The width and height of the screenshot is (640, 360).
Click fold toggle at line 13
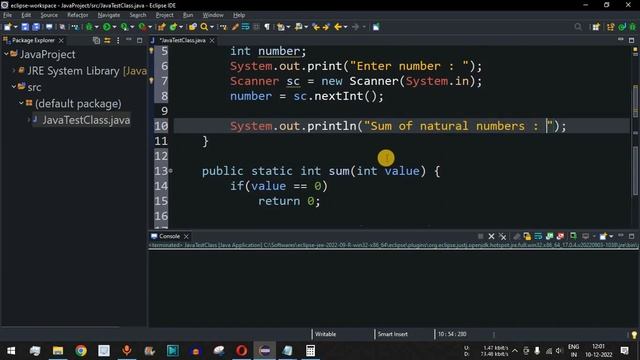(171, 171)
